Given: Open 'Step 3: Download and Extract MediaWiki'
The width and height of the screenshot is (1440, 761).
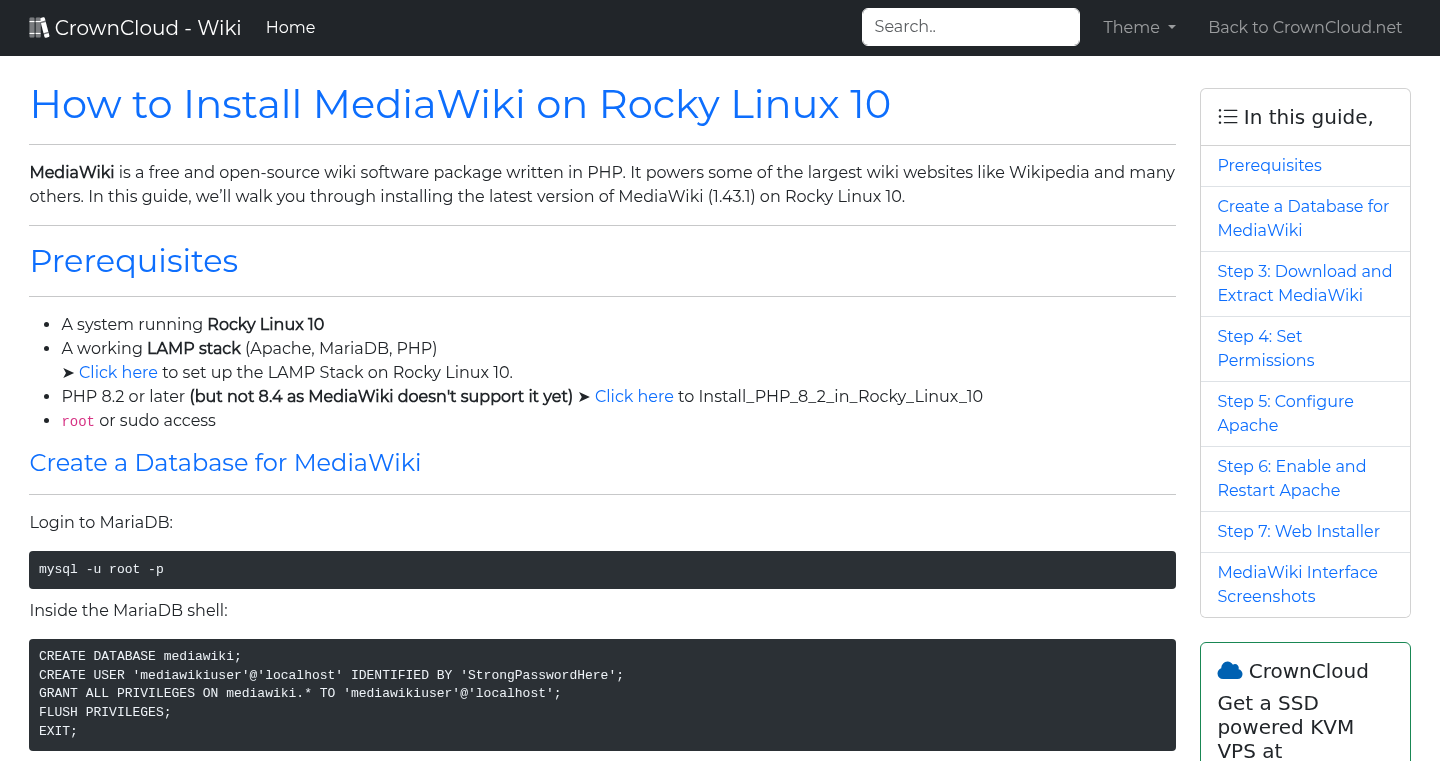Looking at the screenshot, I should [x=1304, y=283].
